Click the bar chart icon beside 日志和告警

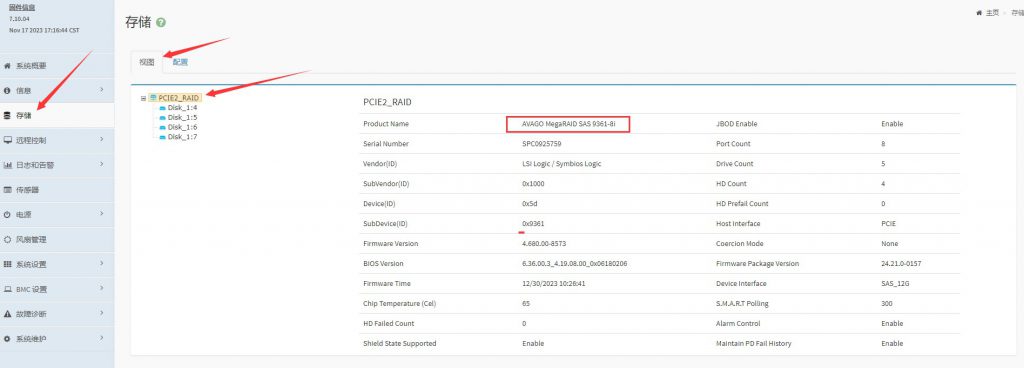pos(7,165)
